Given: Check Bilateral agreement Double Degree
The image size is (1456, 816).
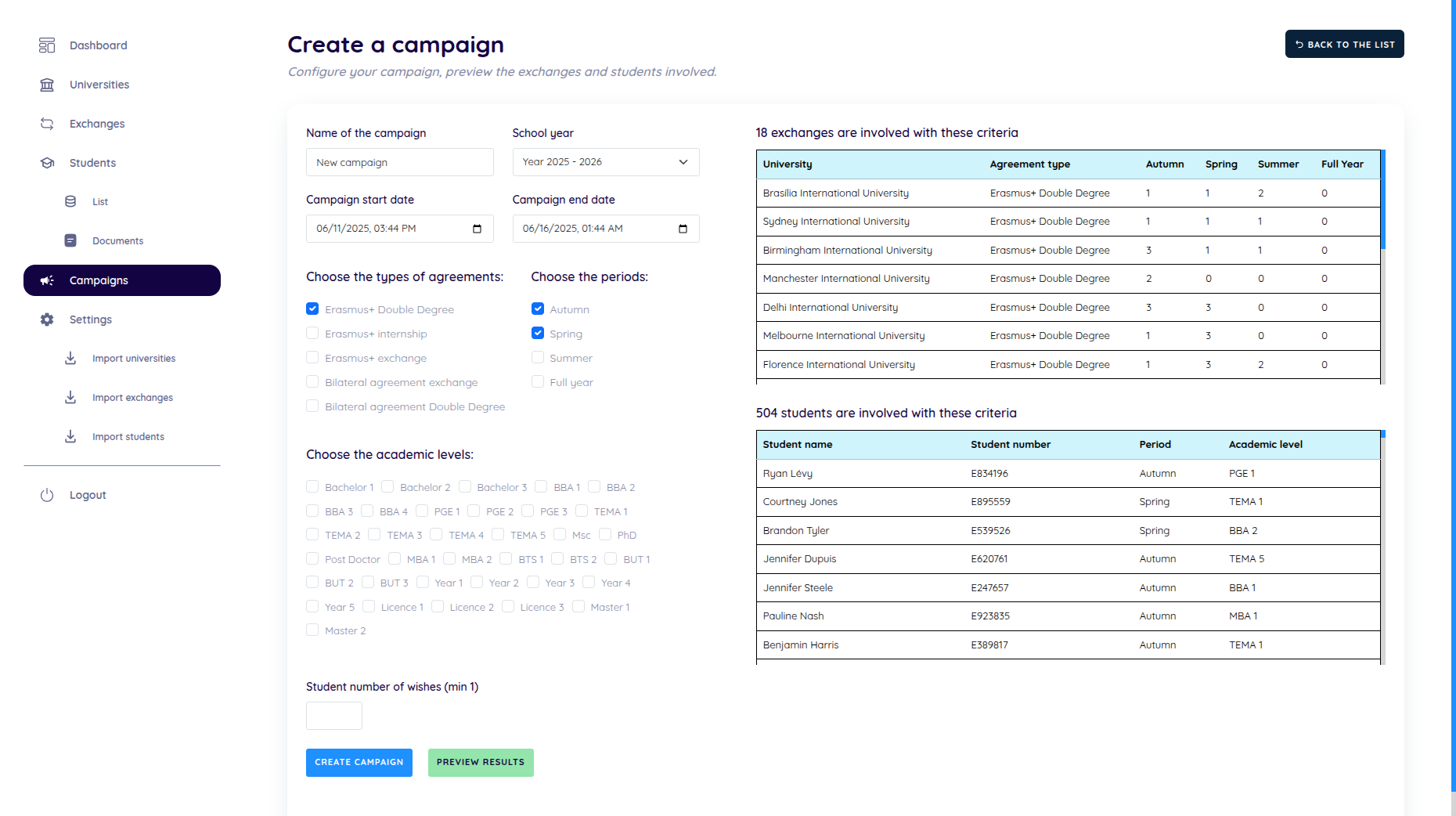Looking at the screenshot, I should [x=312, y=406].
